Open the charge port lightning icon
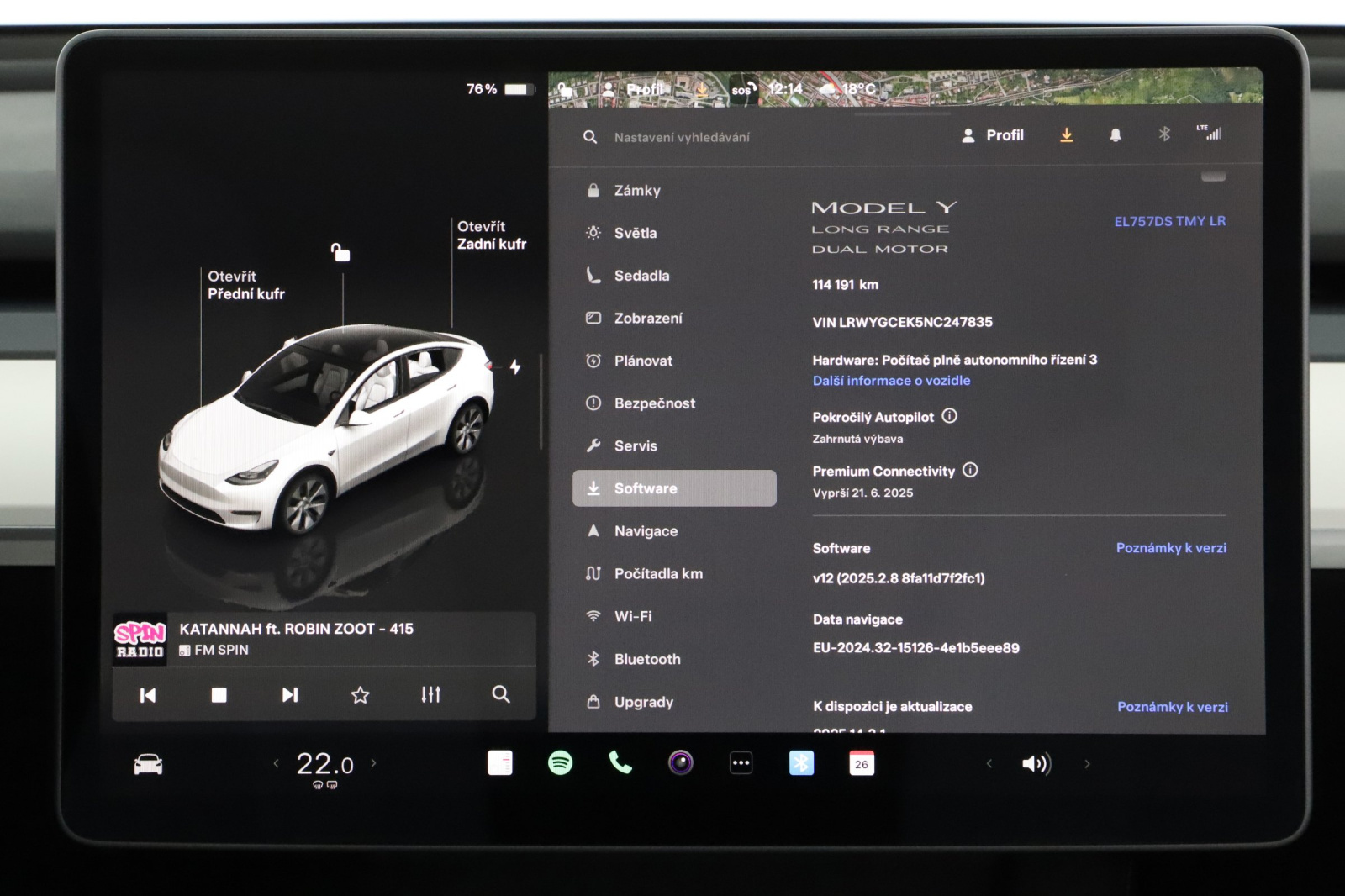The height and width of the screenshot is (896, 1345). pyautogui.click(x=515, y=366)
